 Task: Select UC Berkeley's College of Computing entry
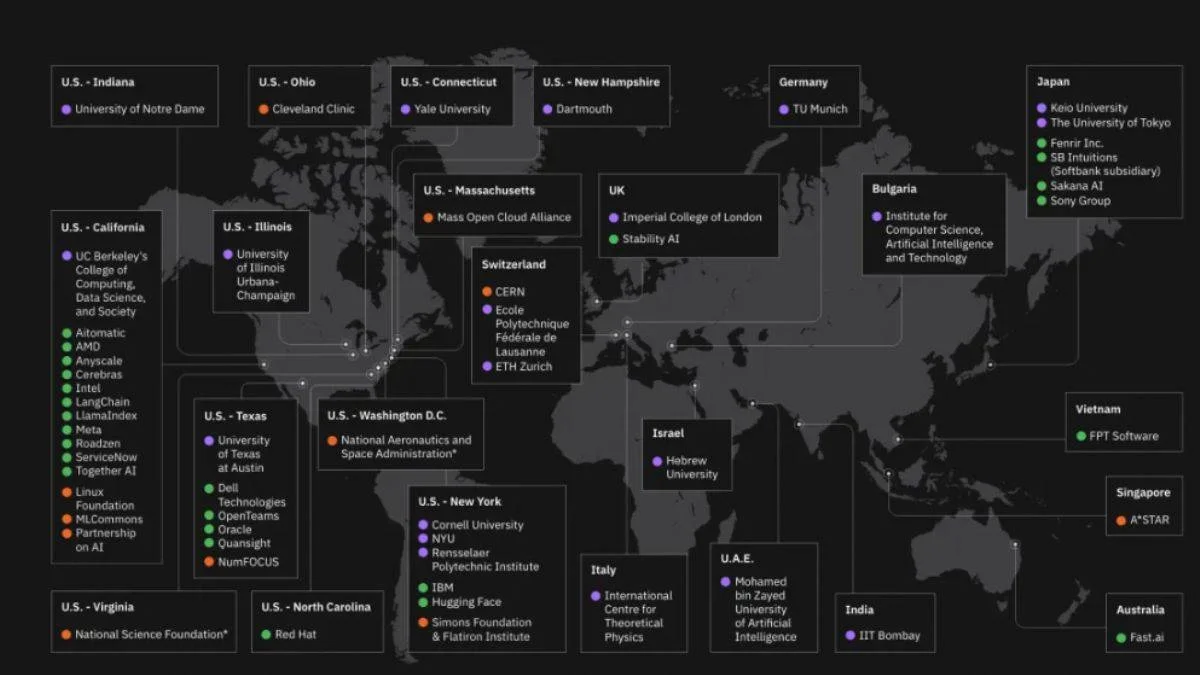pos(105,284)
